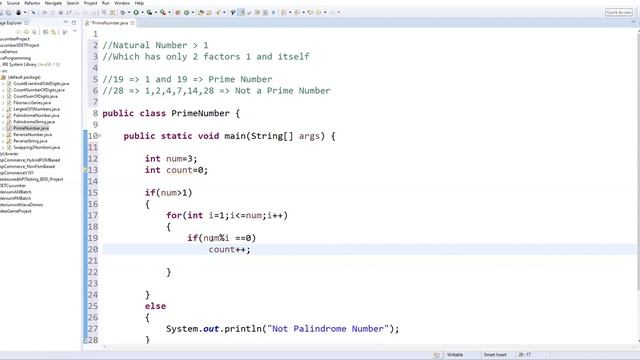Select ReverseString.java in Package Explorer
Image resolution: width=640 pixels, height=360 pixels.
(x=30, y=141)
